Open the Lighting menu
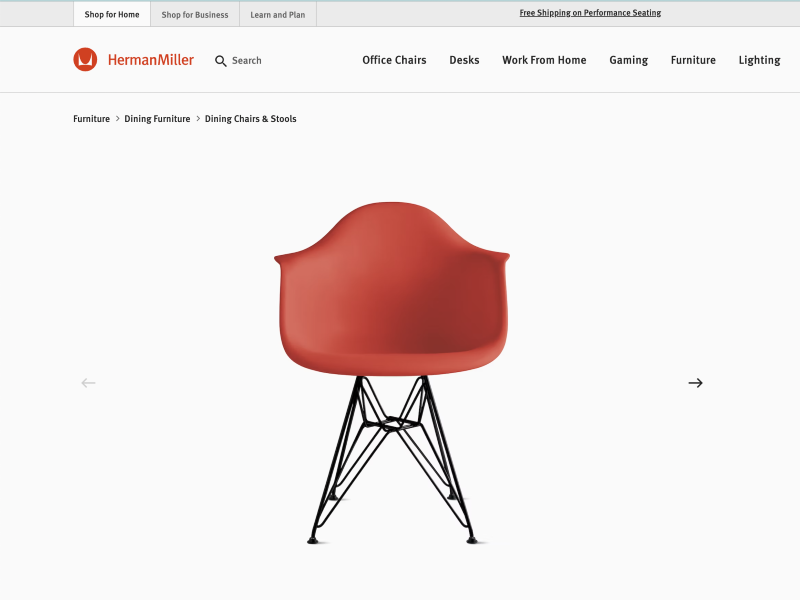800x600 pixels. tap(760, 60)
